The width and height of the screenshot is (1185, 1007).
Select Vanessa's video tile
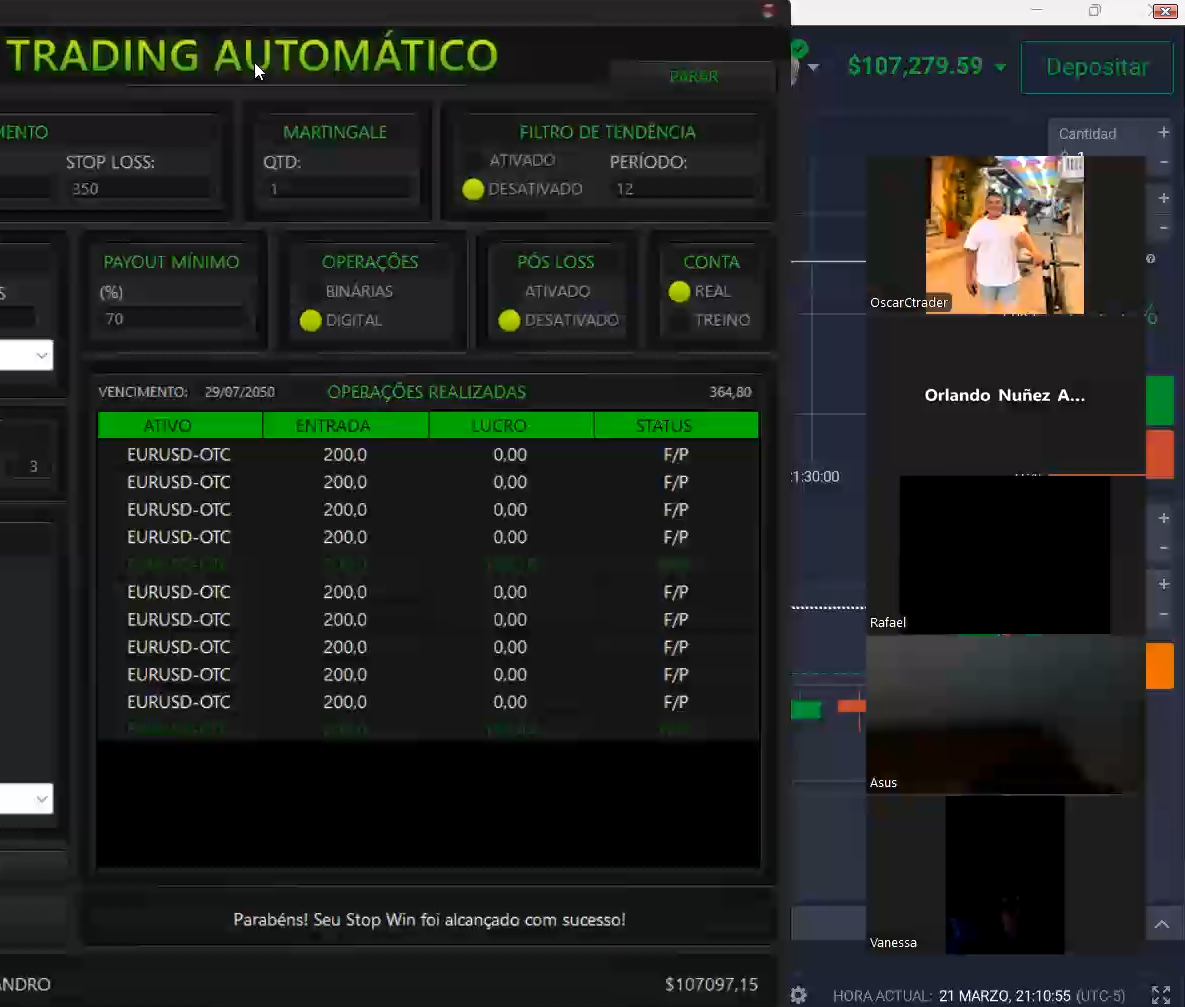(x=1004, y=875)
